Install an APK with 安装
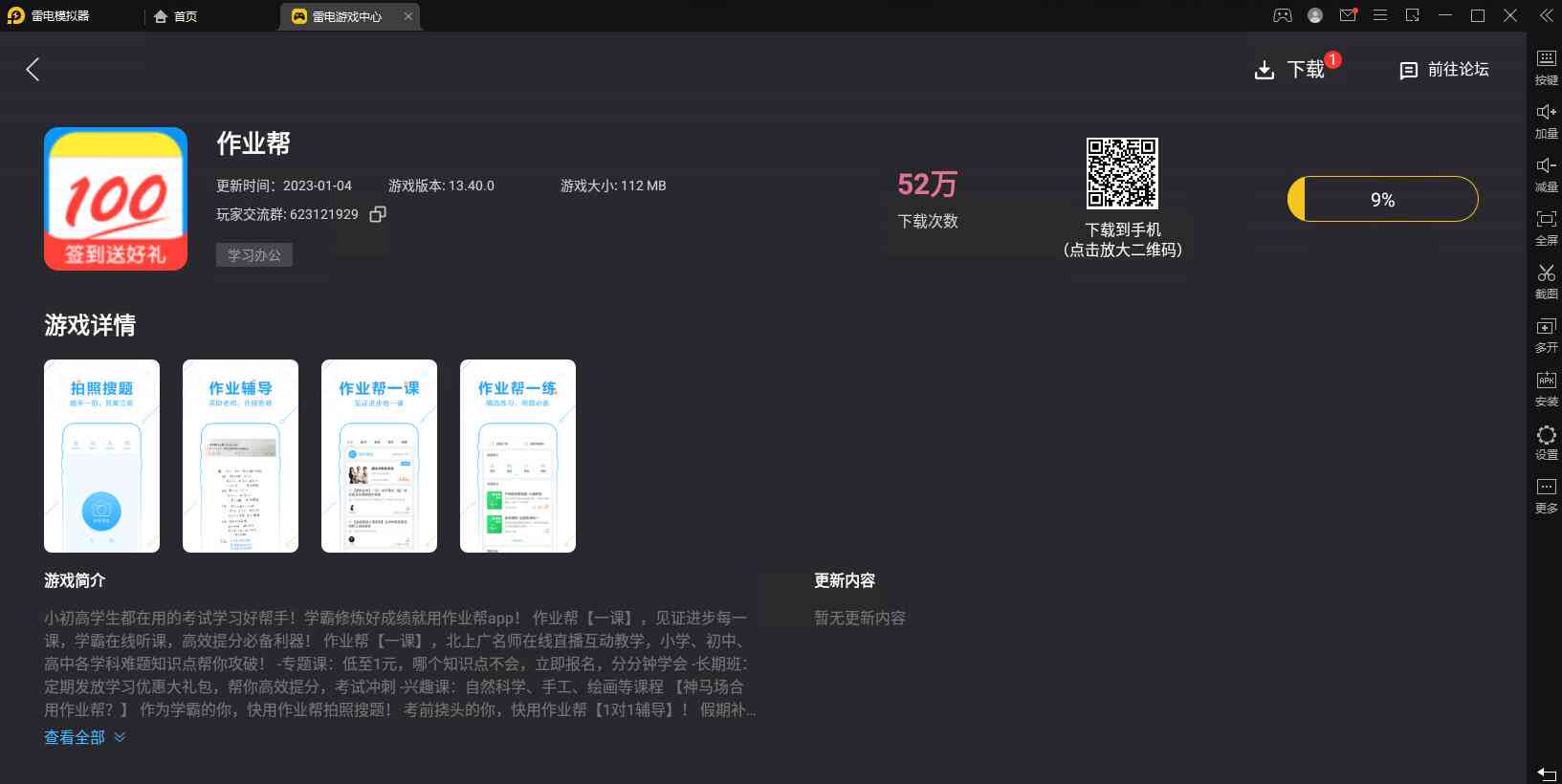 point(1546,388)
